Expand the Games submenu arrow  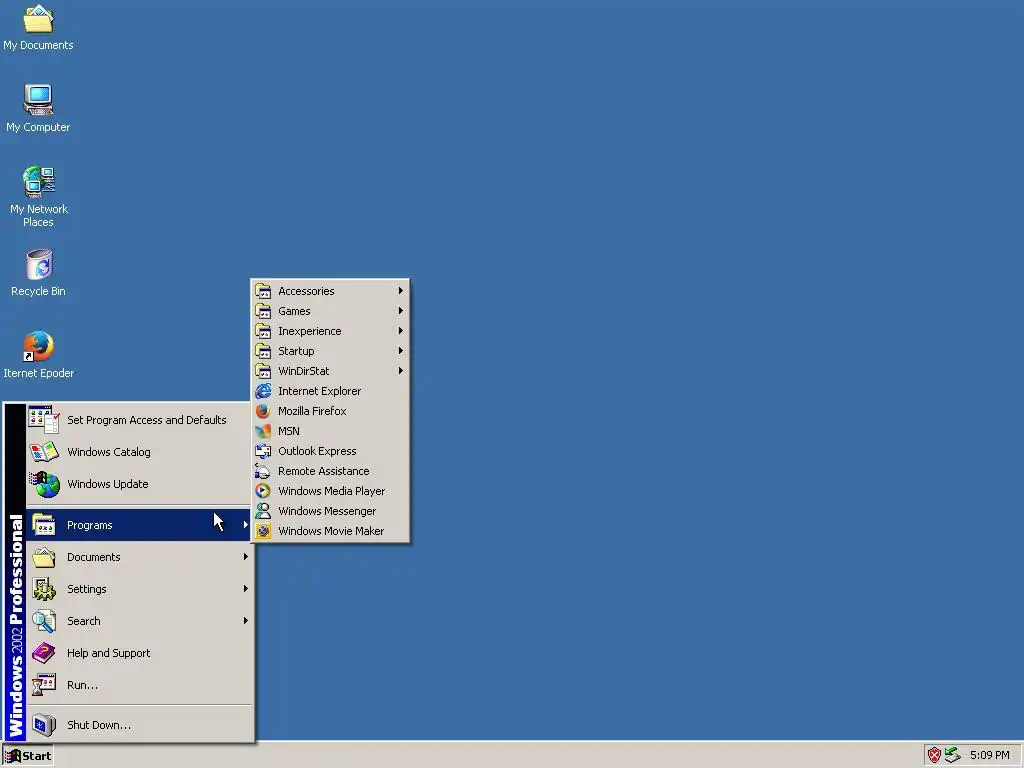click(400, 311)
